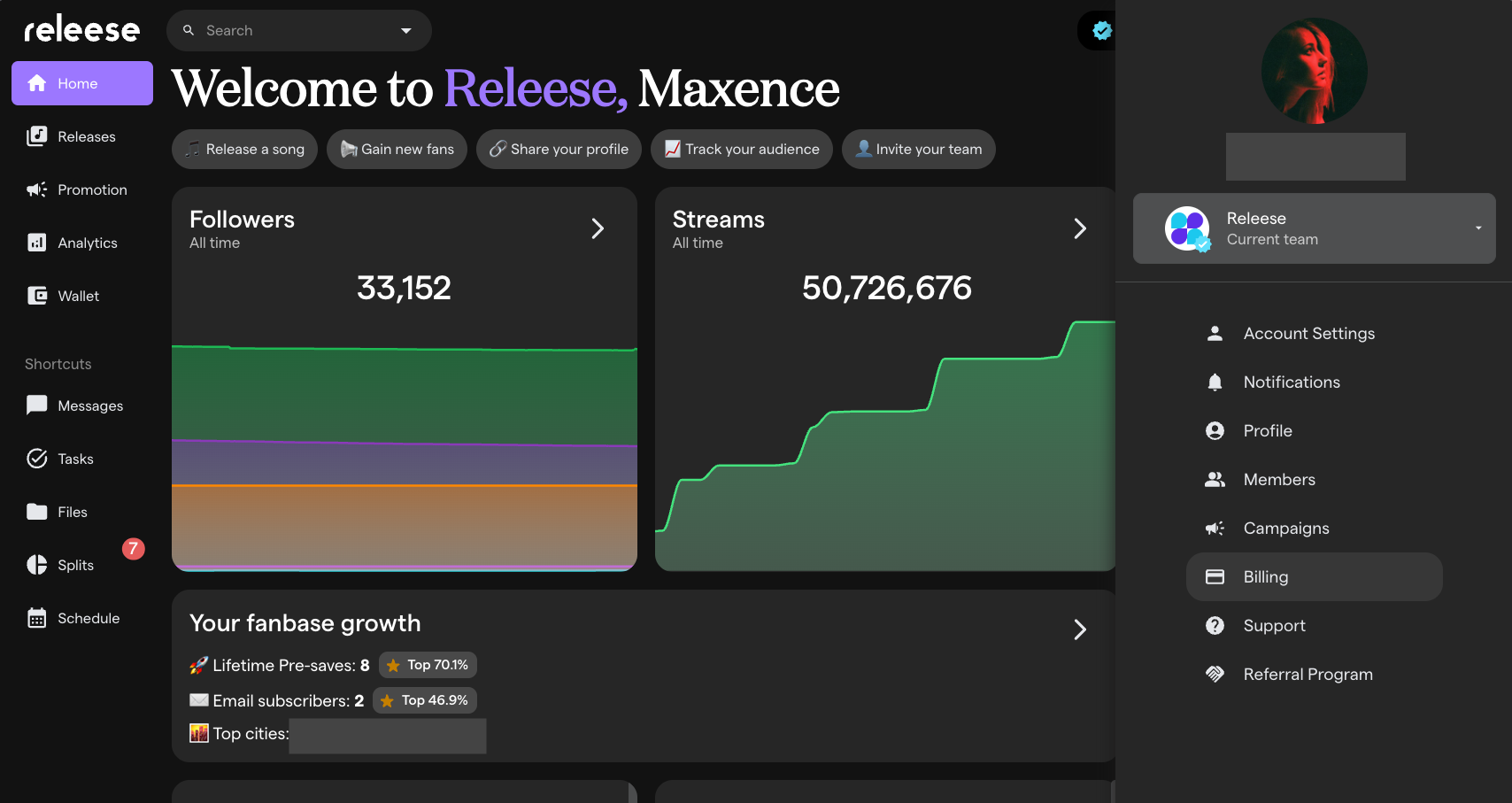The image size is (1512, 803).
Task: Expand the Streams card chevron
Action: tap(1080, 228)
